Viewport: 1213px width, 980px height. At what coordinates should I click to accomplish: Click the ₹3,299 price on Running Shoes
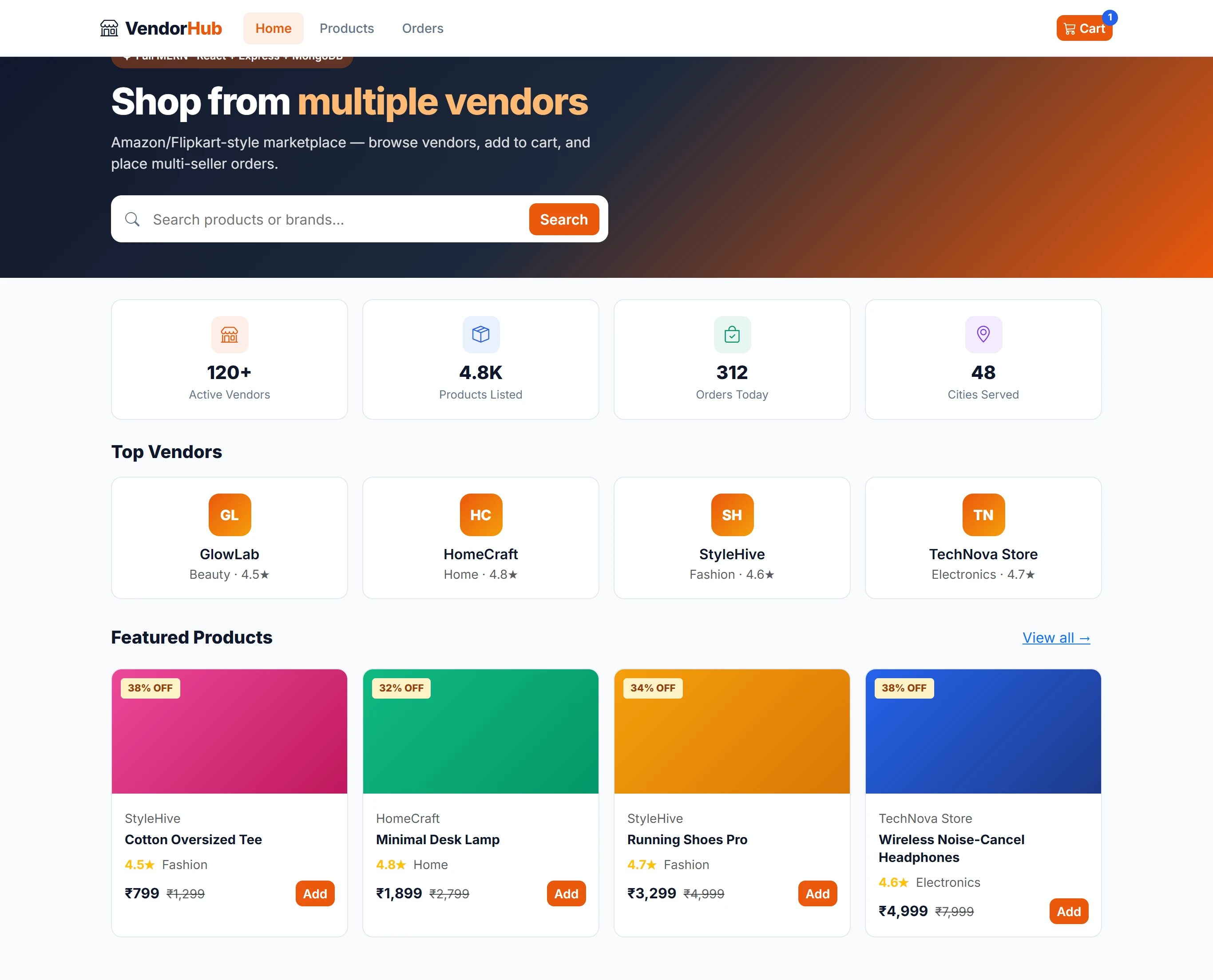(652, 893)
